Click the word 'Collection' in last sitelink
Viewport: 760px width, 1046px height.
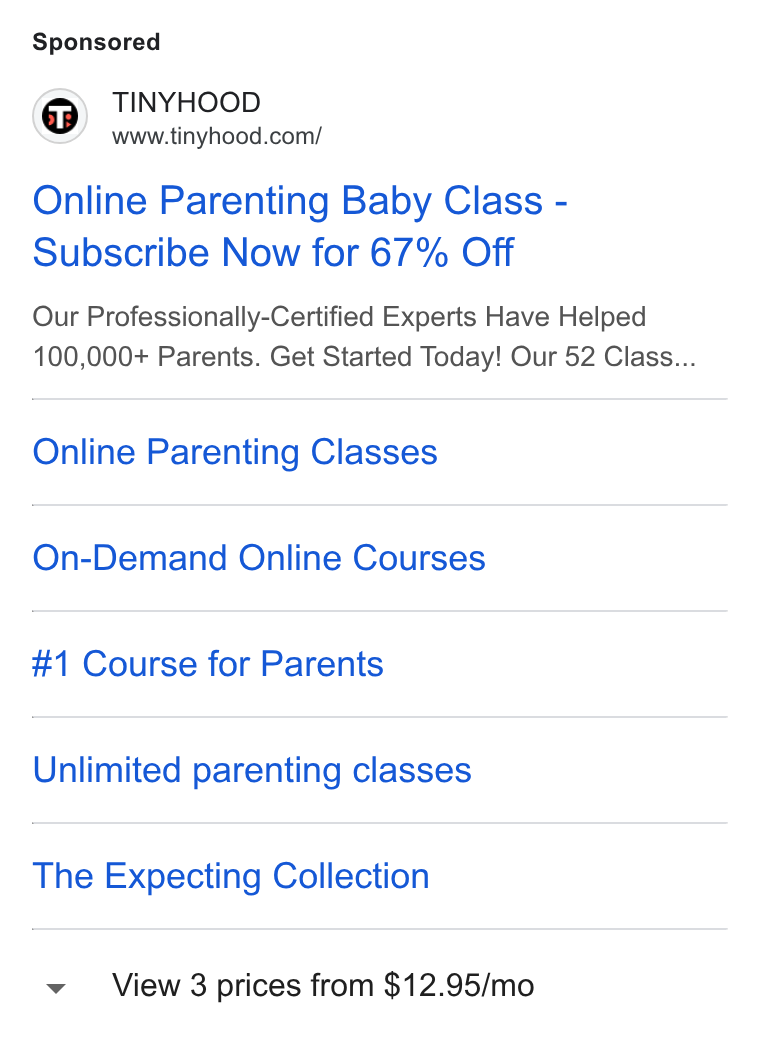point(351,876)
